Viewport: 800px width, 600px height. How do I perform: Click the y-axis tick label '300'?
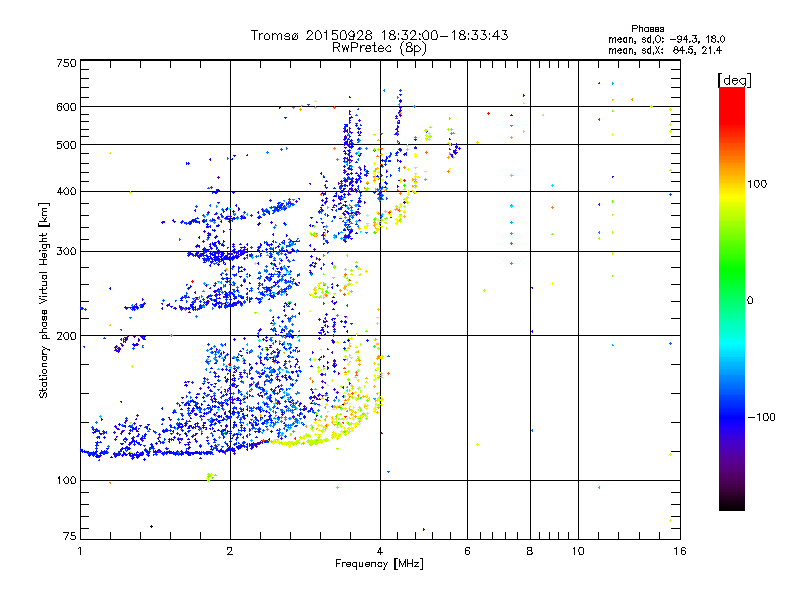66,252
